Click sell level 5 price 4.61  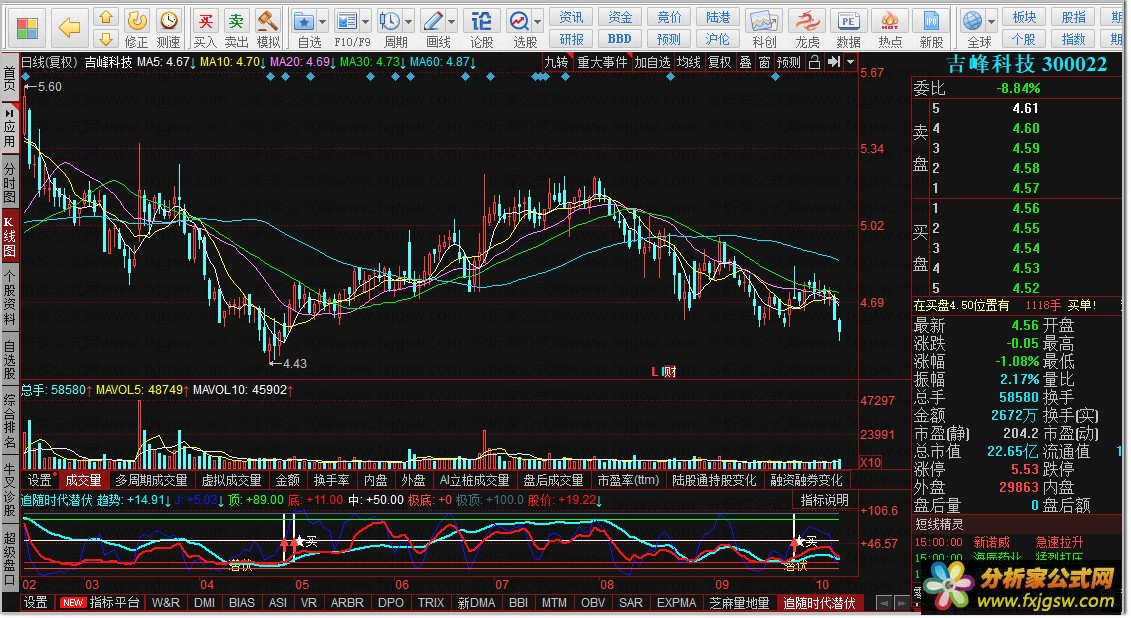(1025, 108)
